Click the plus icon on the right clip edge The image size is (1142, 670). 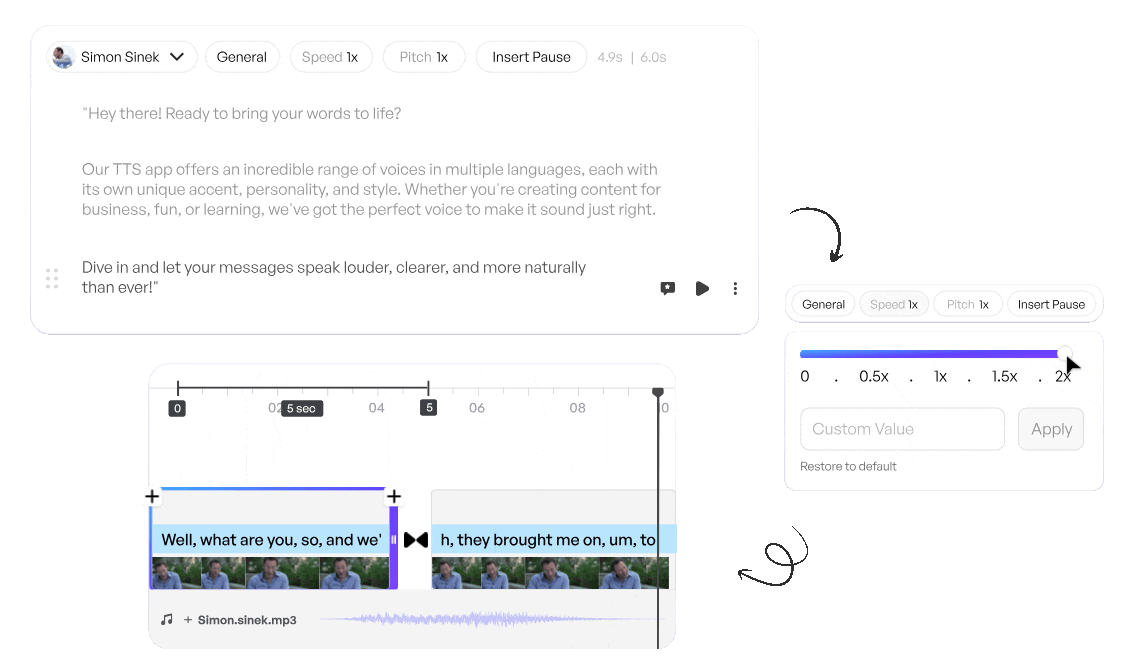click(394, 495)
